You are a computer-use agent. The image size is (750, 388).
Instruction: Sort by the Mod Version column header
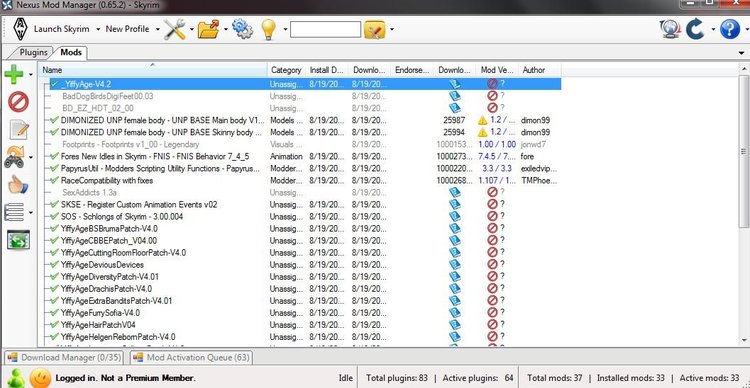pyautogui.click(x=497, y=70)
